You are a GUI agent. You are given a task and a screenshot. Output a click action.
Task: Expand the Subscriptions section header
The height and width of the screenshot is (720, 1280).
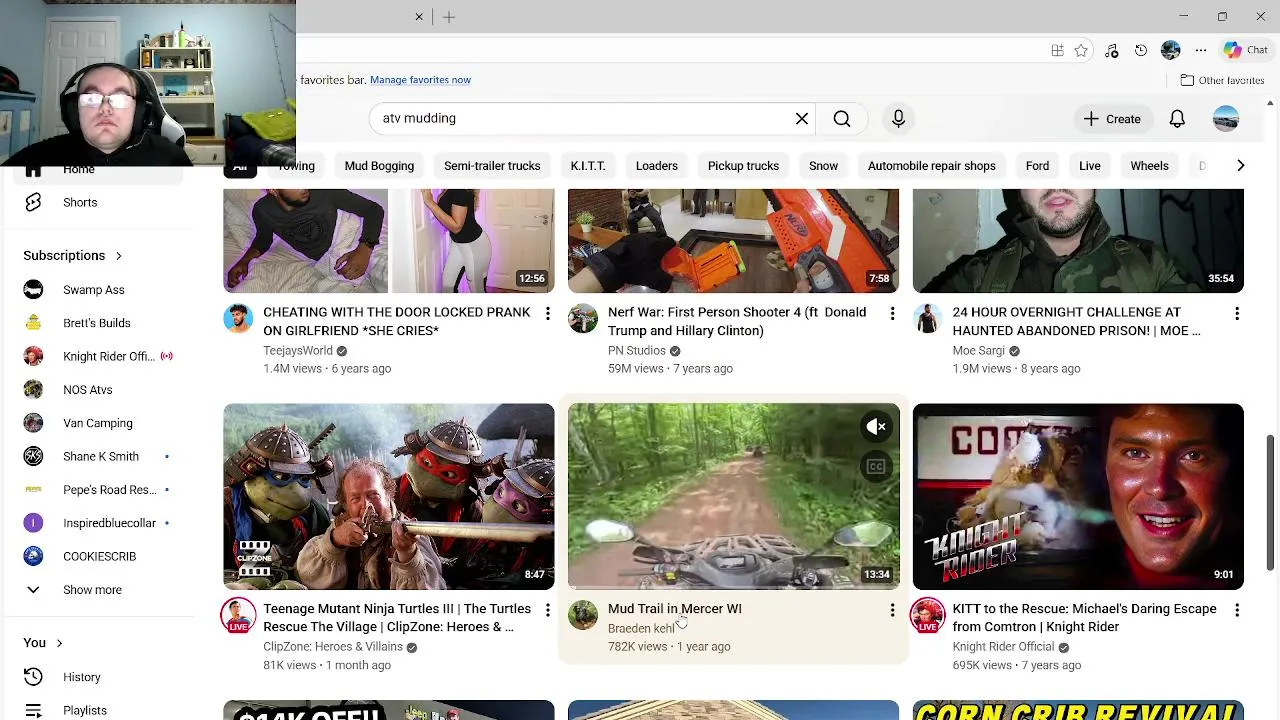click(x=72, y=256)
